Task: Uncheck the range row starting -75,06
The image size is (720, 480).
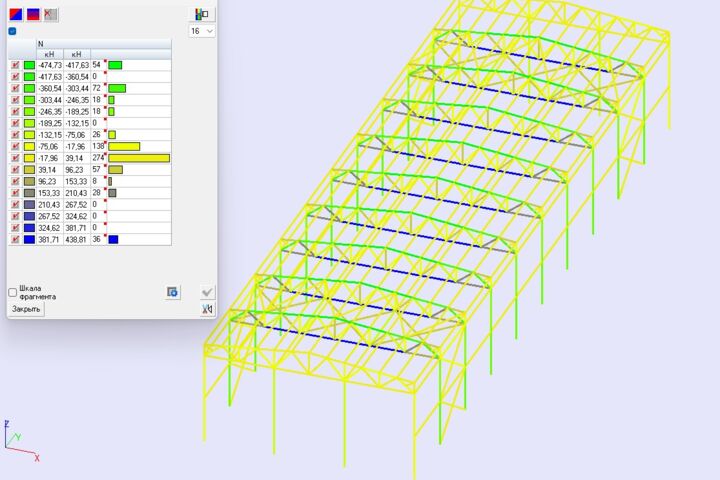Action: [16, 147]
